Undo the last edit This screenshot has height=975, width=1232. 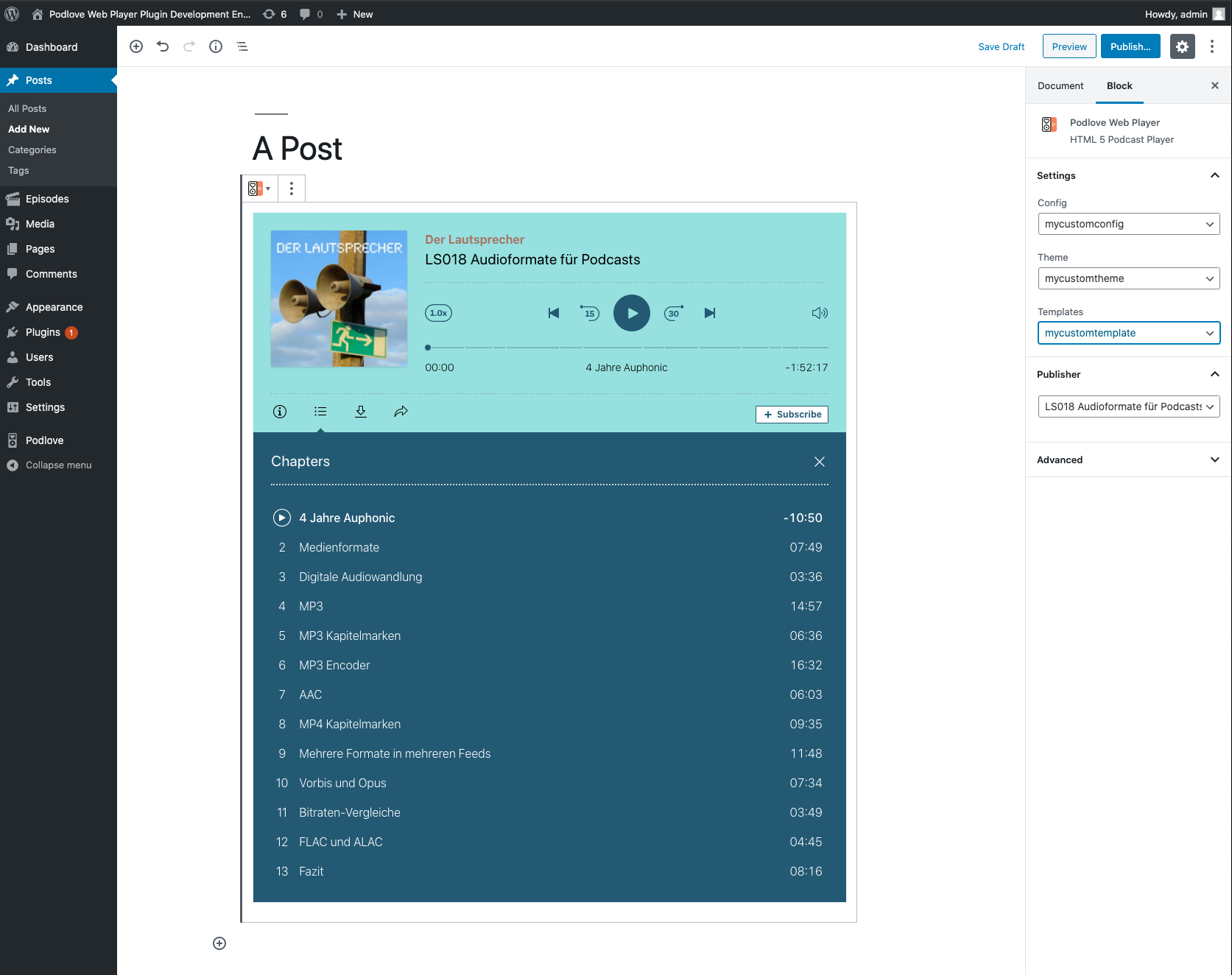163,46
